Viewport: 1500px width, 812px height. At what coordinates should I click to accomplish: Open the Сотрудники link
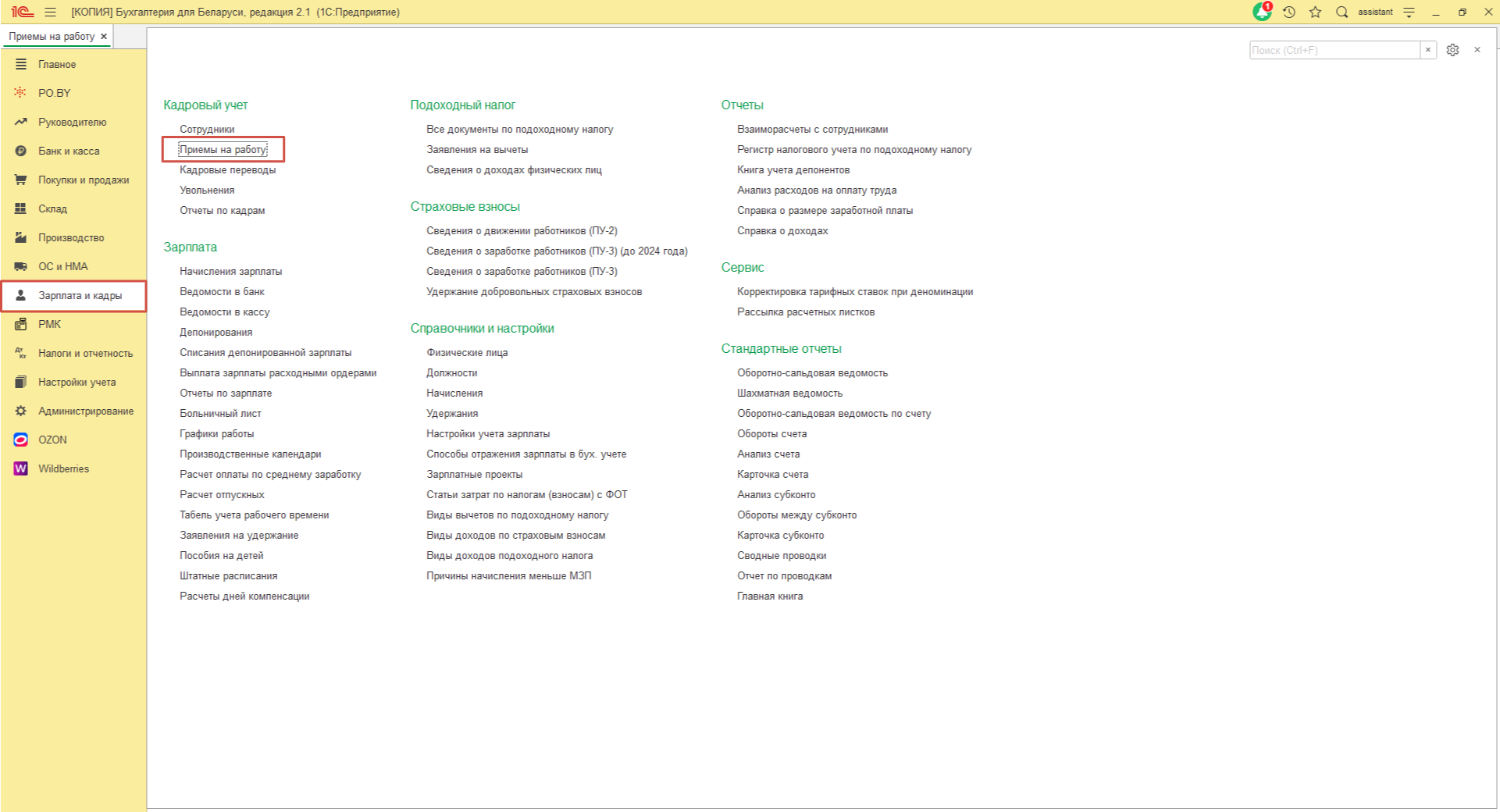coord(207,129)
